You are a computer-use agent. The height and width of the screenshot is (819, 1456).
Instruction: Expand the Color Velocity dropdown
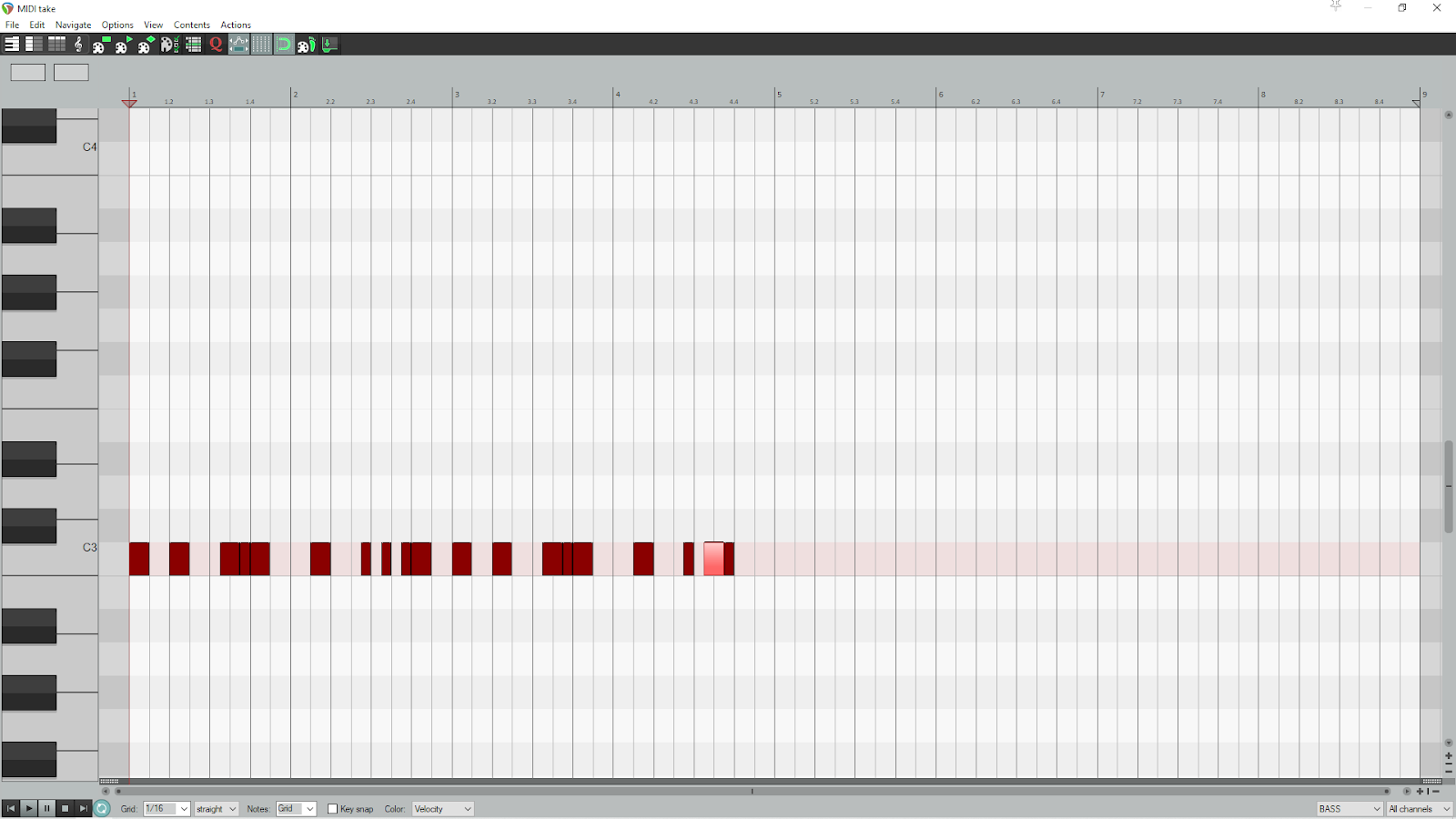click(x=443, y=809)
